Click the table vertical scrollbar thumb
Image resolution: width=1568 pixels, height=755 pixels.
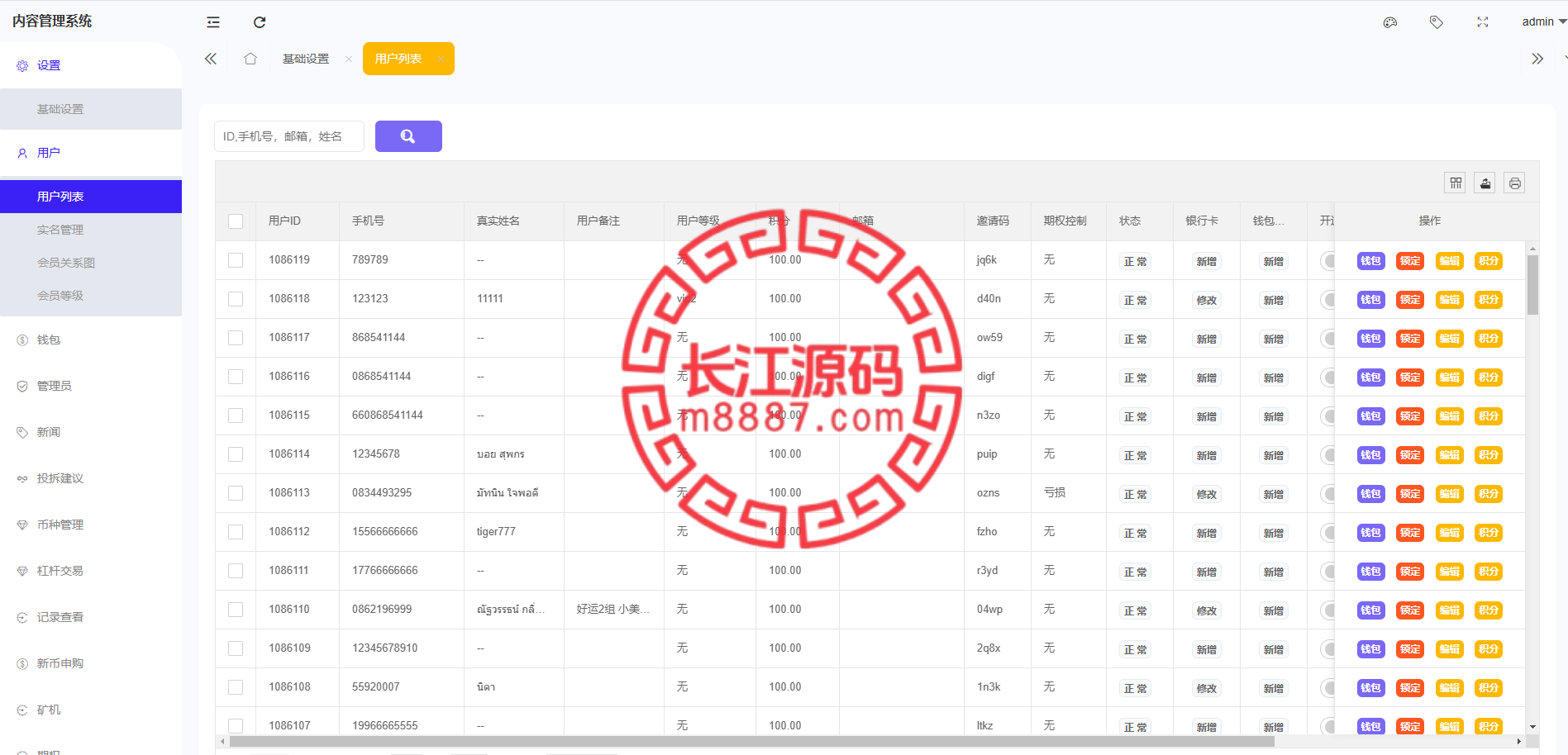click(x=1532, y=285)
